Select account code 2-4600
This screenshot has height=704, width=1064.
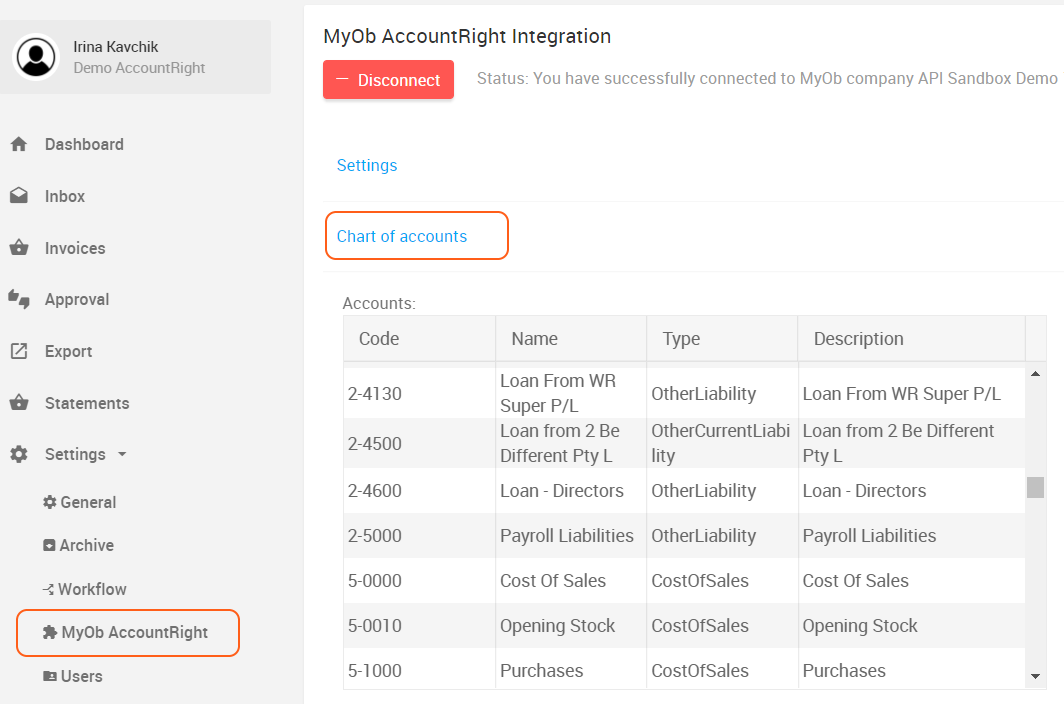pos(375,491)
